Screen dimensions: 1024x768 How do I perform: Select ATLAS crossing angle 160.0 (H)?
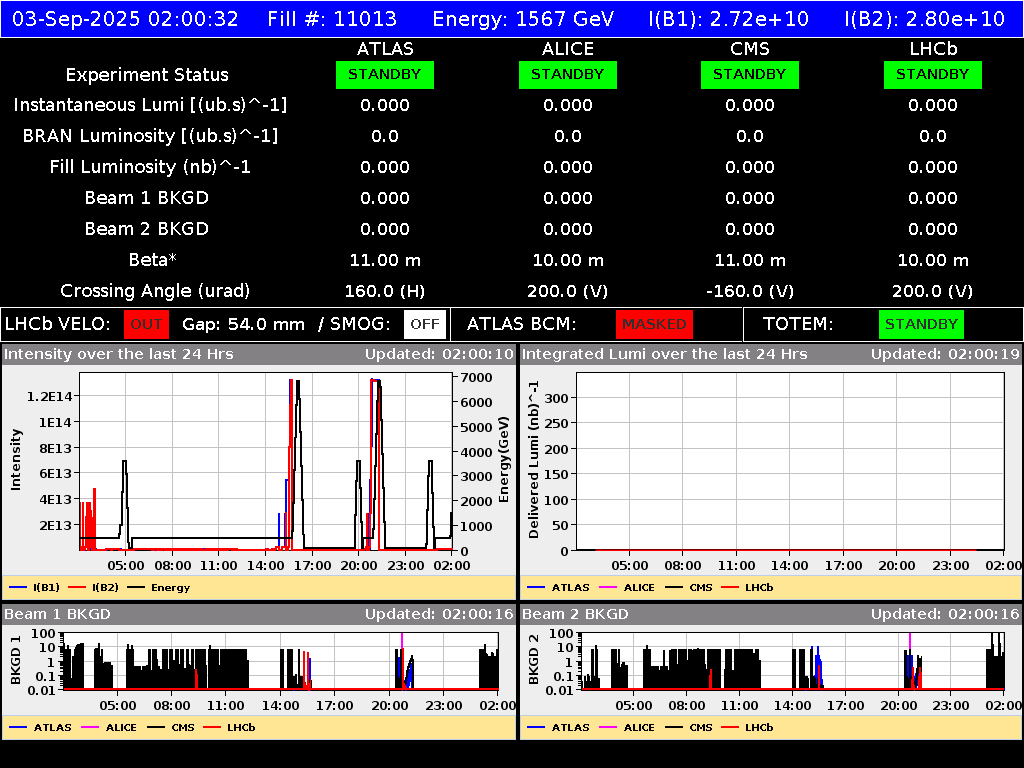385,291
